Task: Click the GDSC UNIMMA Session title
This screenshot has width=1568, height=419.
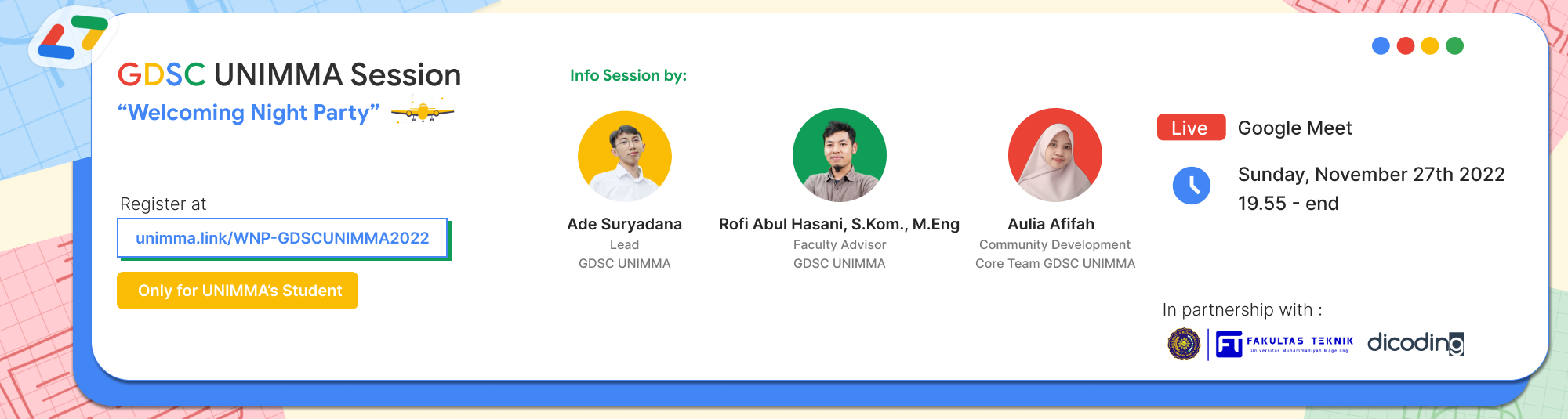Action: 289,75
